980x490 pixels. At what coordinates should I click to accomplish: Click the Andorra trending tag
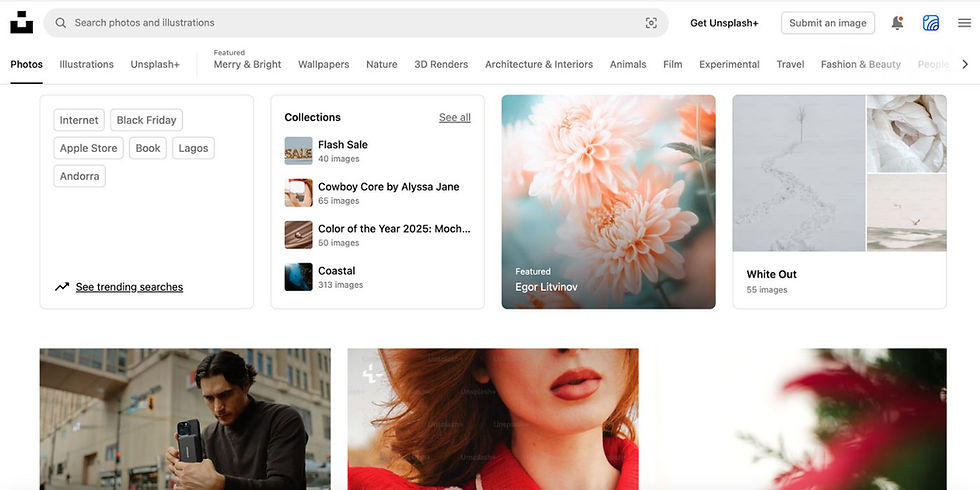tap(79, 176)
